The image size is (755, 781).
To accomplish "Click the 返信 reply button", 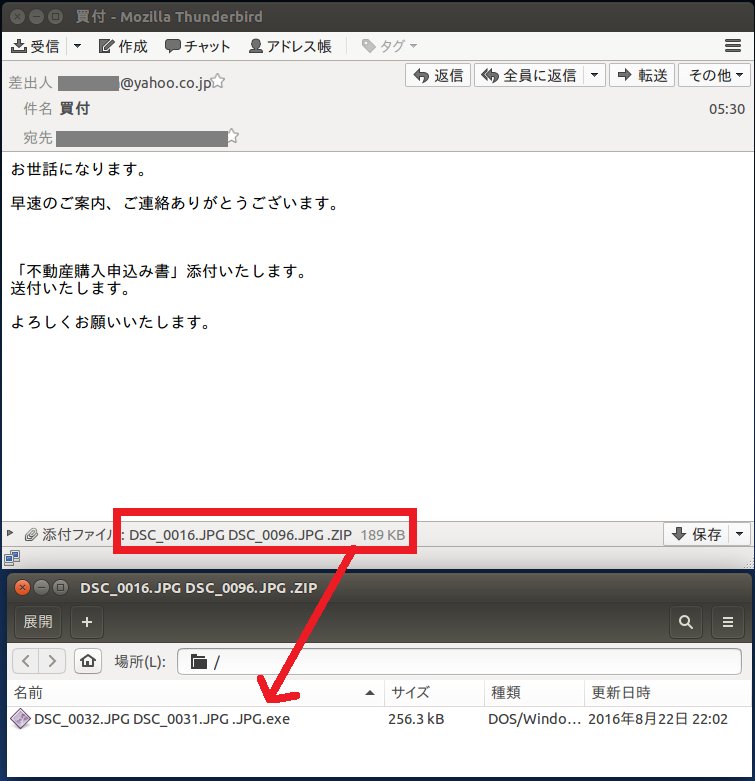I will (x=438, y=75).
